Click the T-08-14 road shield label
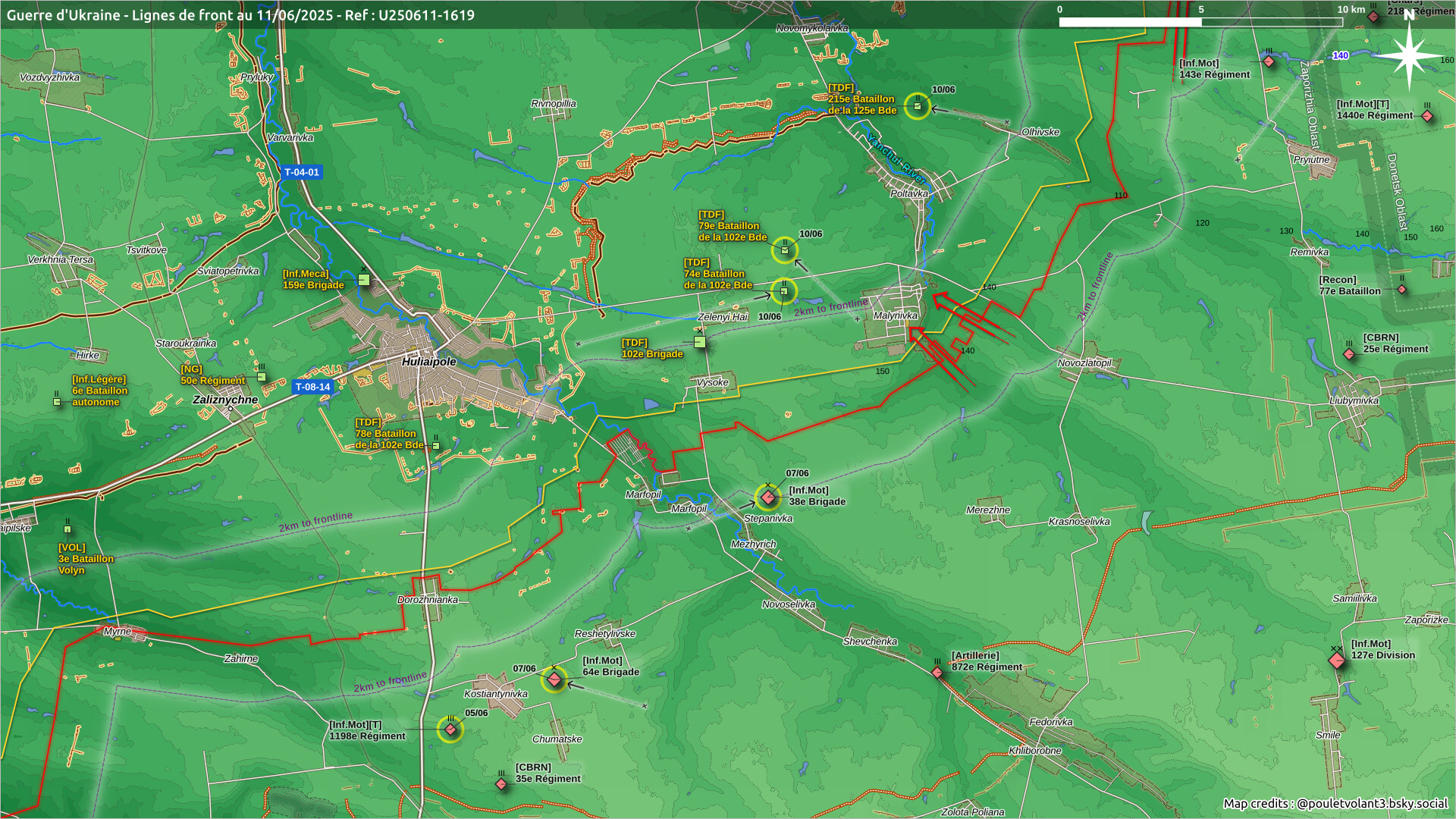1456x819 pixels. [x=312, y=387]
